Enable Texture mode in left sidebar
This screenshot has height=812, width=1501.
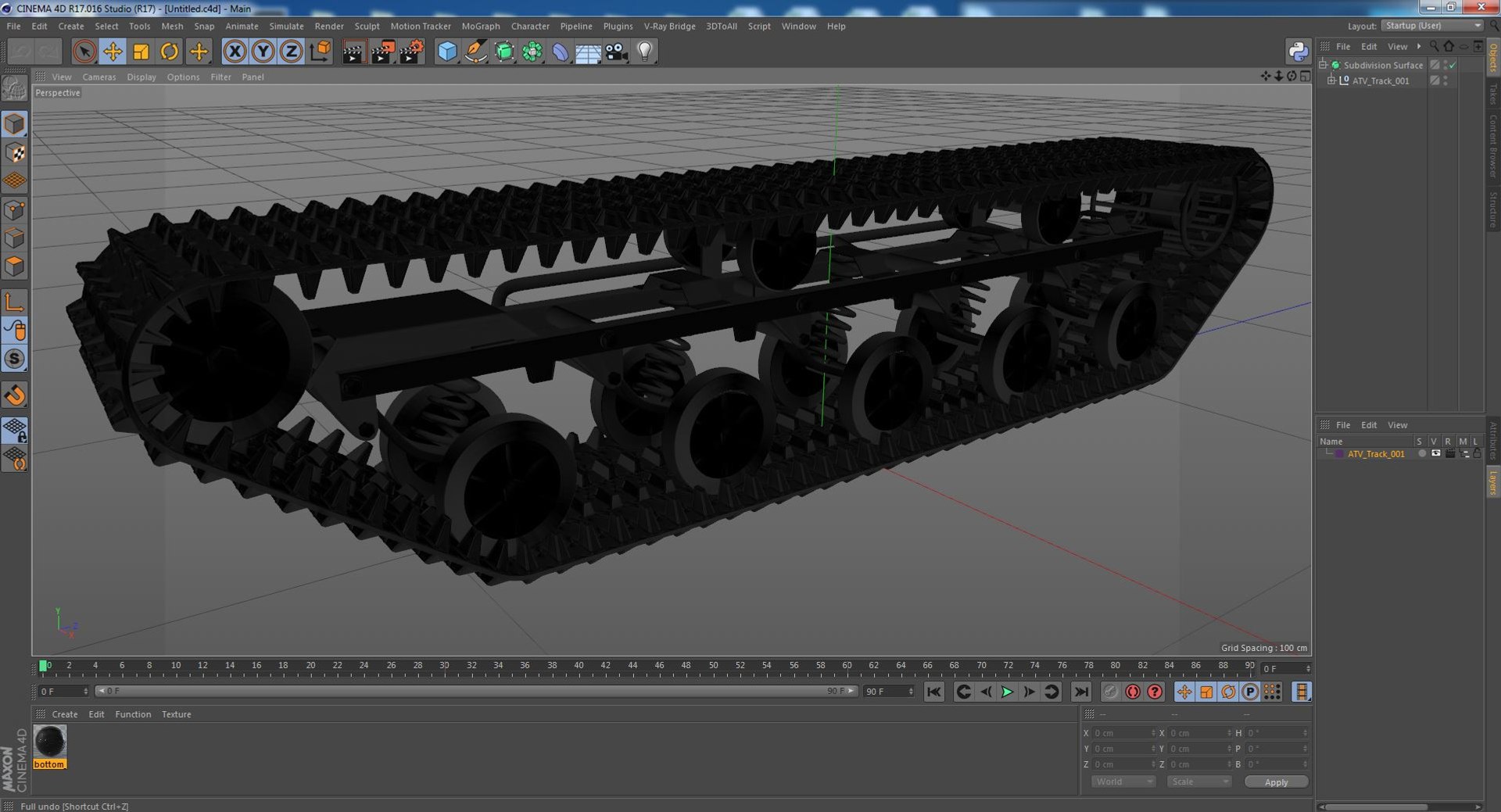(x=15, y=153)
